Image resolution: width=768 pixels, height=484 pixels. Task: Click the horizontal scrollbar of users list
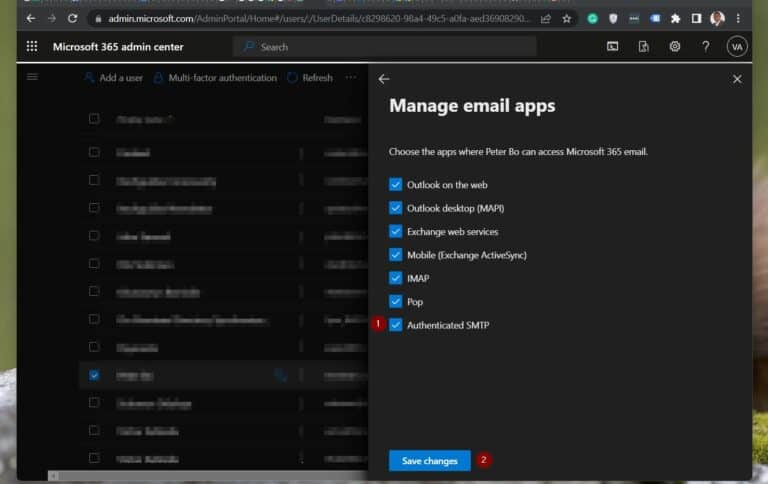point(211,476)
